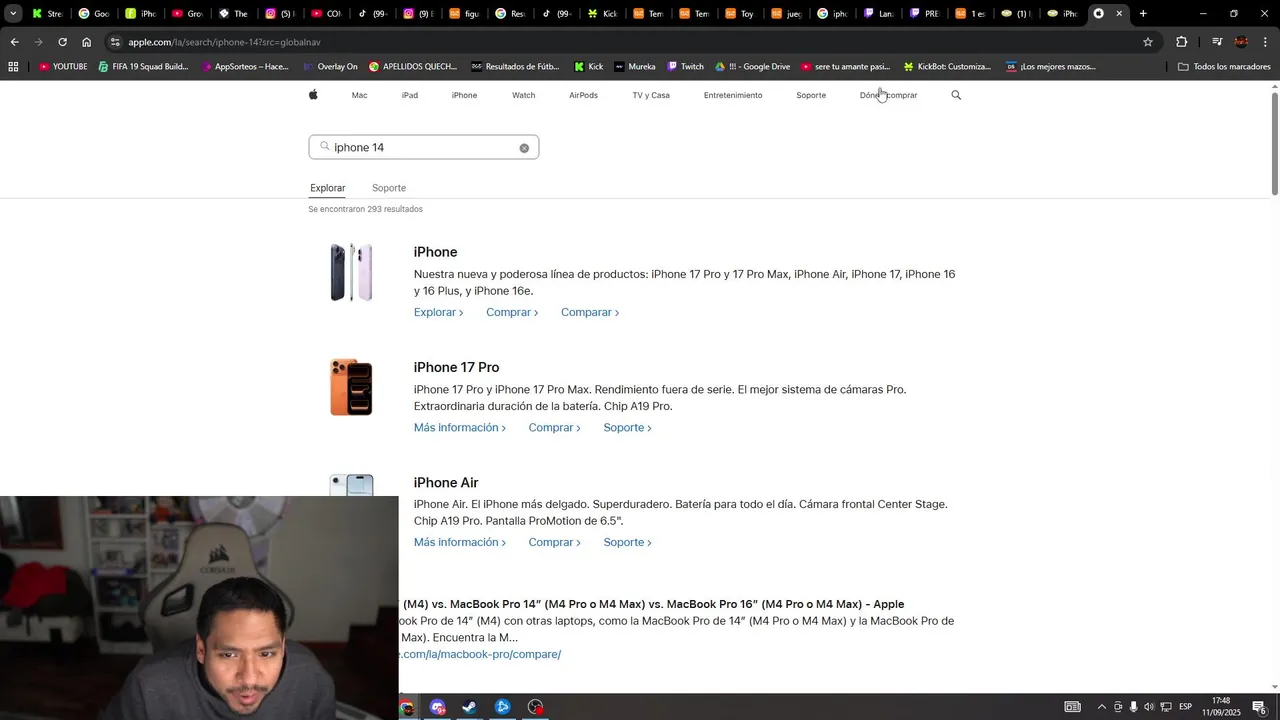This screenshot has width=1280, height=720.
Task: Click Más información under iPhone Air
Action: point(460,542)
